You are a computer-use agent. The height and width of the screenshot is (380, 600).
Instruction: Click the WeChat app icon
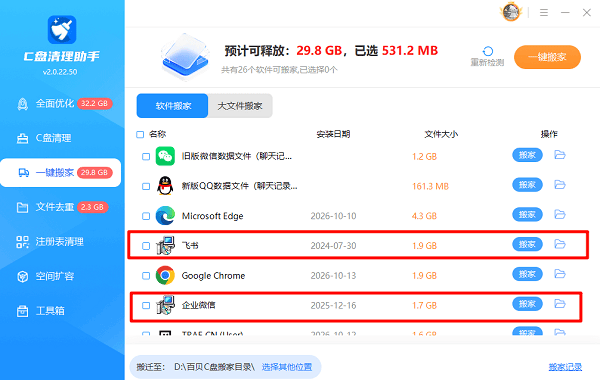click(x=165, y=156)
